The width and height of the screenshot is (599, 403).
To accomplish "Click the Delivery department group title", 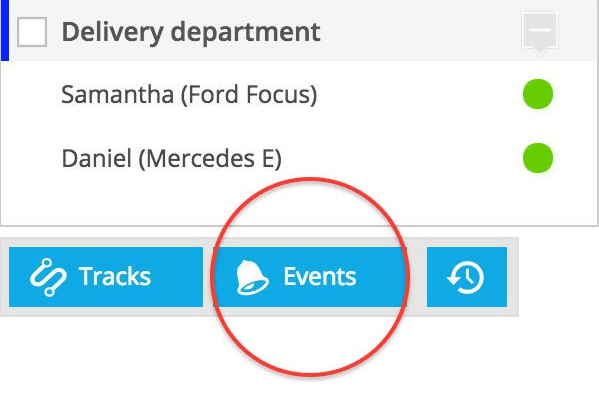I will tap(191, 32).
